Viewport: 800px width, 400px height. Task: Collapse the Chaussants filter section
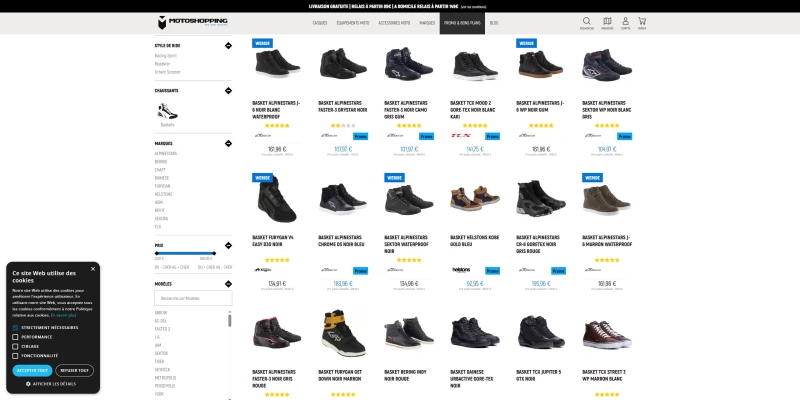pyautogui.click(x=228, y=90)
